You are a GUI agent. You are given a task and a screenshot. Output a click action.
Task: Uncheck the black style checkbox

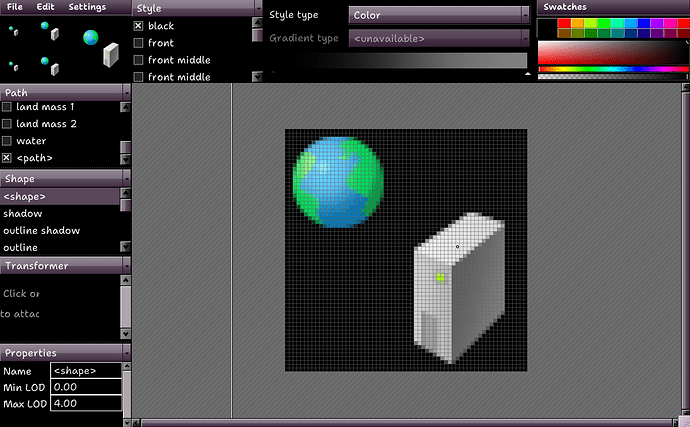coord(138,26)
